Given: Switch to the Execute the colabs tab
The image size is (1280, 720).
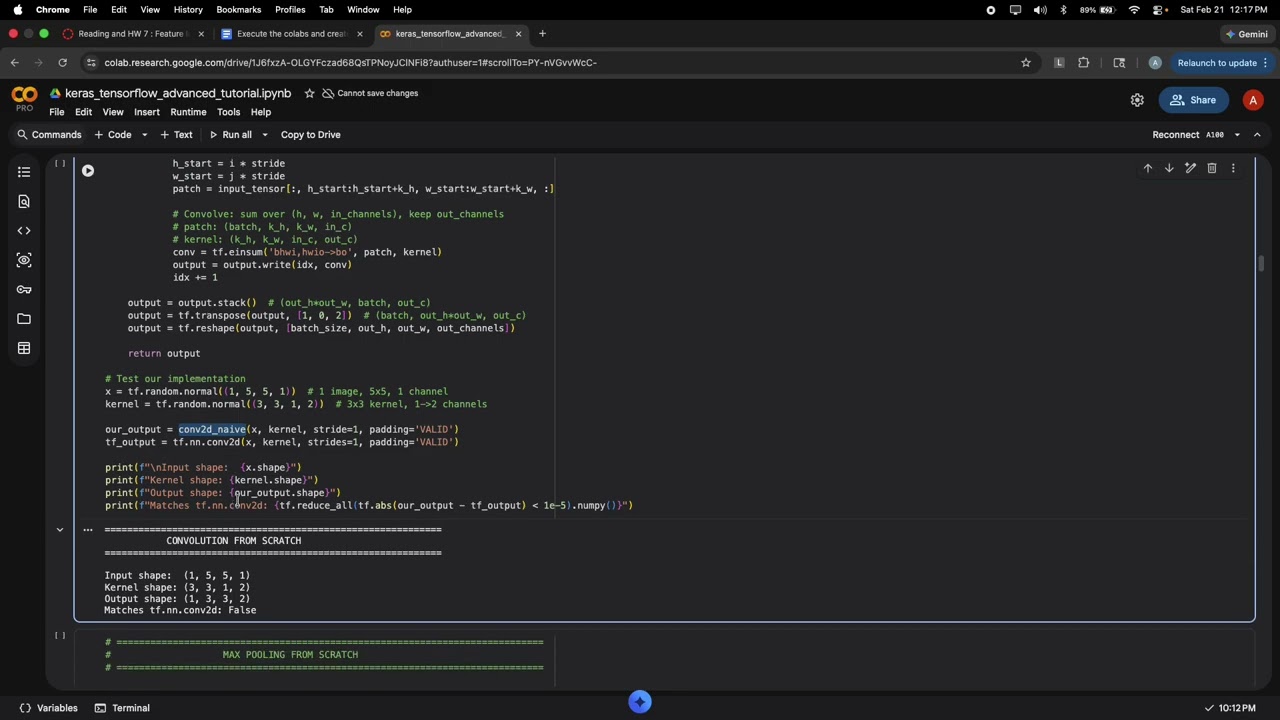Looking at the screenshot, I should pos(290,34).
